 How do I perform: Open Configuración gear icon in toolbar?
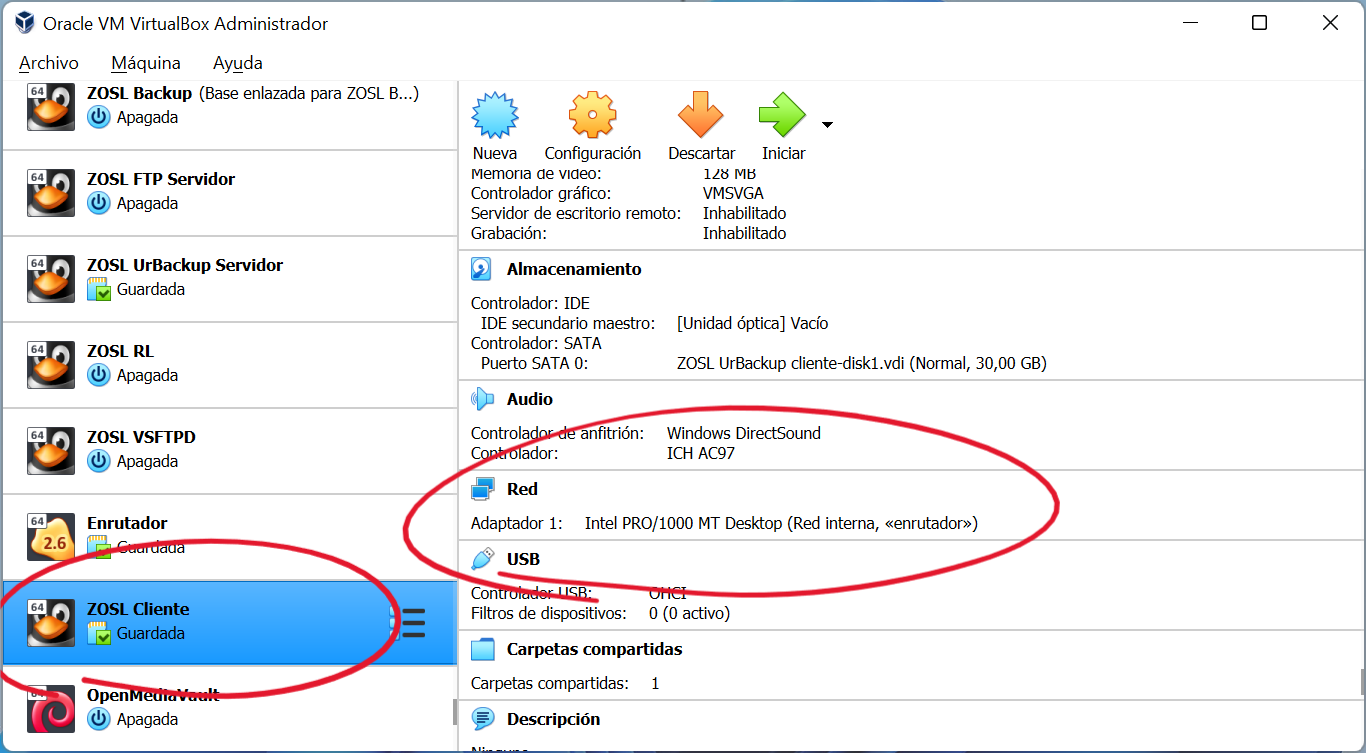[592, 116]
